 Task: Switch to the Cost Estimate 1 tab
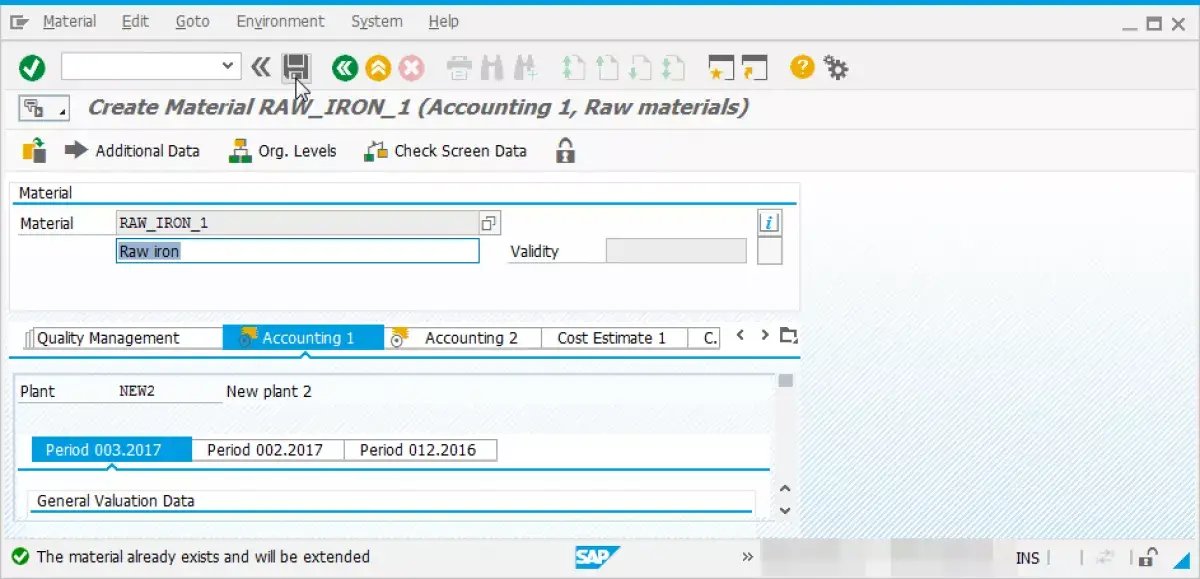tap(612, 338)
